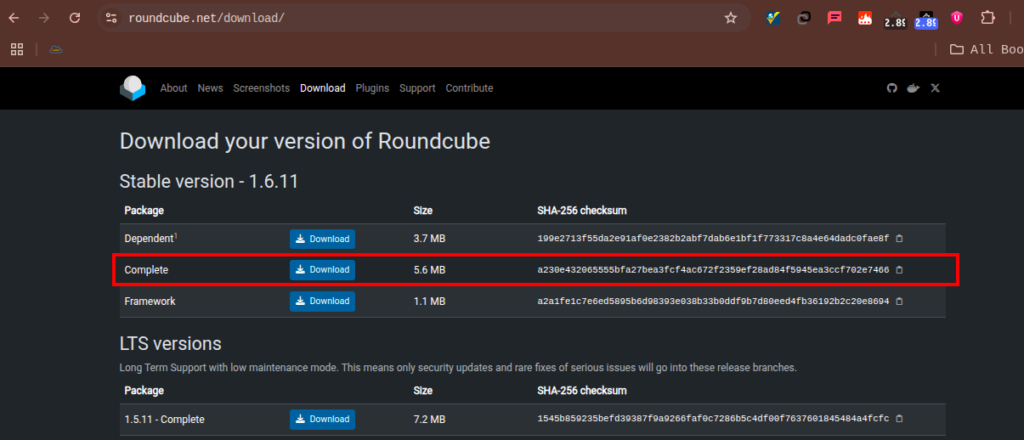Open the Screenshots page

pyautogui.click(x=261, y=88)
